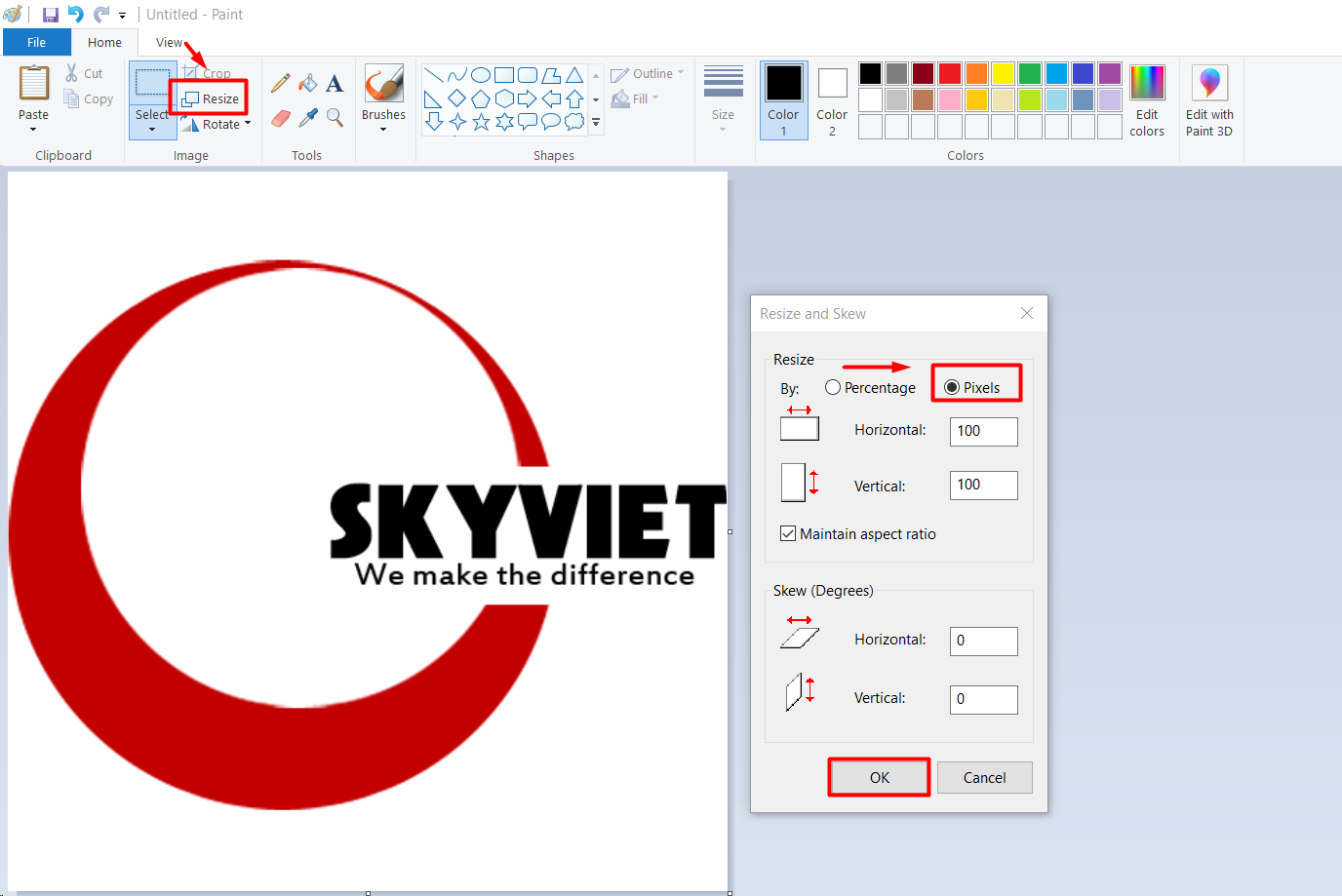
Task: Click the Save icon in title bar
Action: tap(51, 15)
